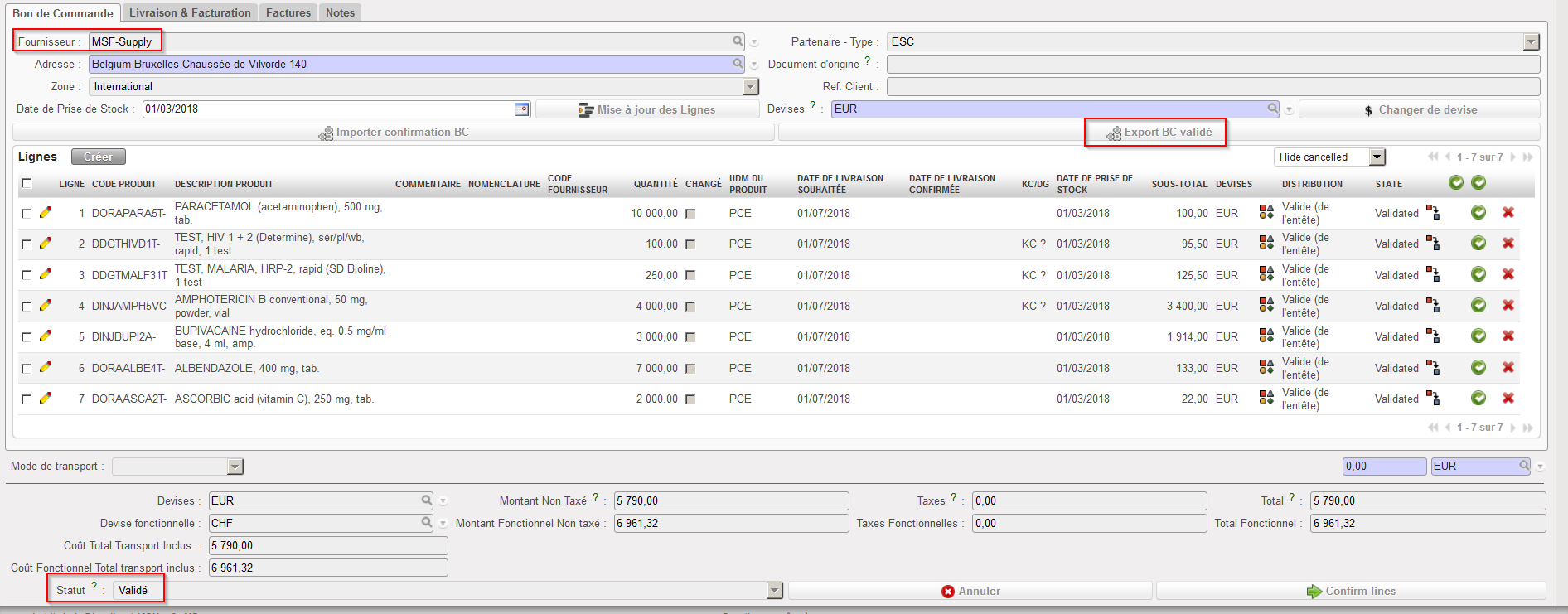
Task: Click the calendar icon beside Date de Prise de Stock
Action: coord(521,109)
